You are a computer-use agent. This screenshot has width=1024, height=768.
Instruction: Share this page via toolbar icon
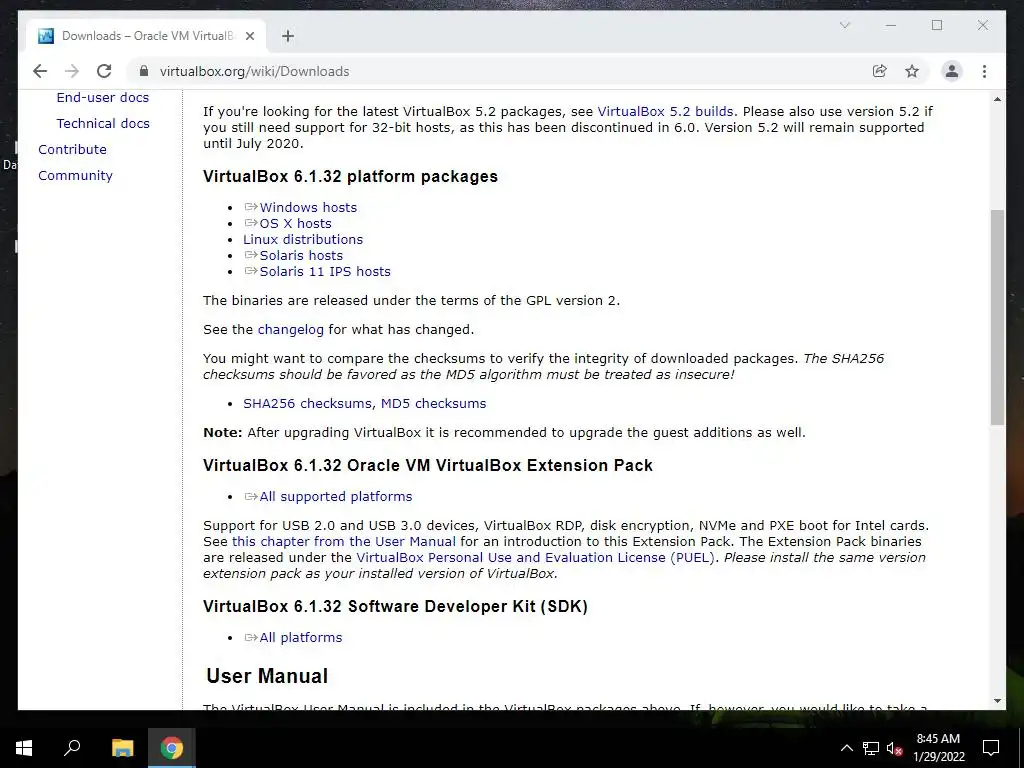880,71
